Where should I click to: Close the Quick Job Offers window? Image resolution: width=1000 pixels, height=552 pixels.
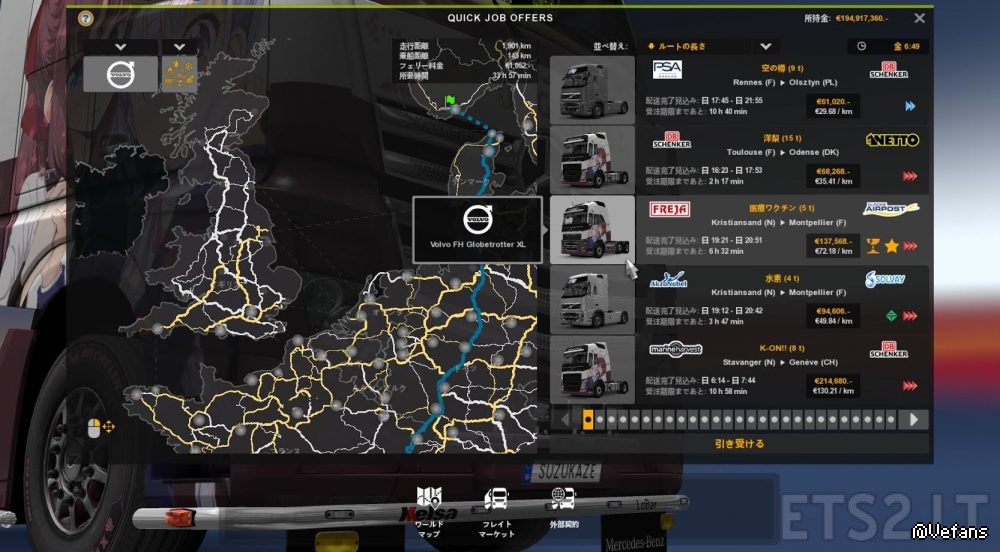pyautogui.click(x=919, y=18)
